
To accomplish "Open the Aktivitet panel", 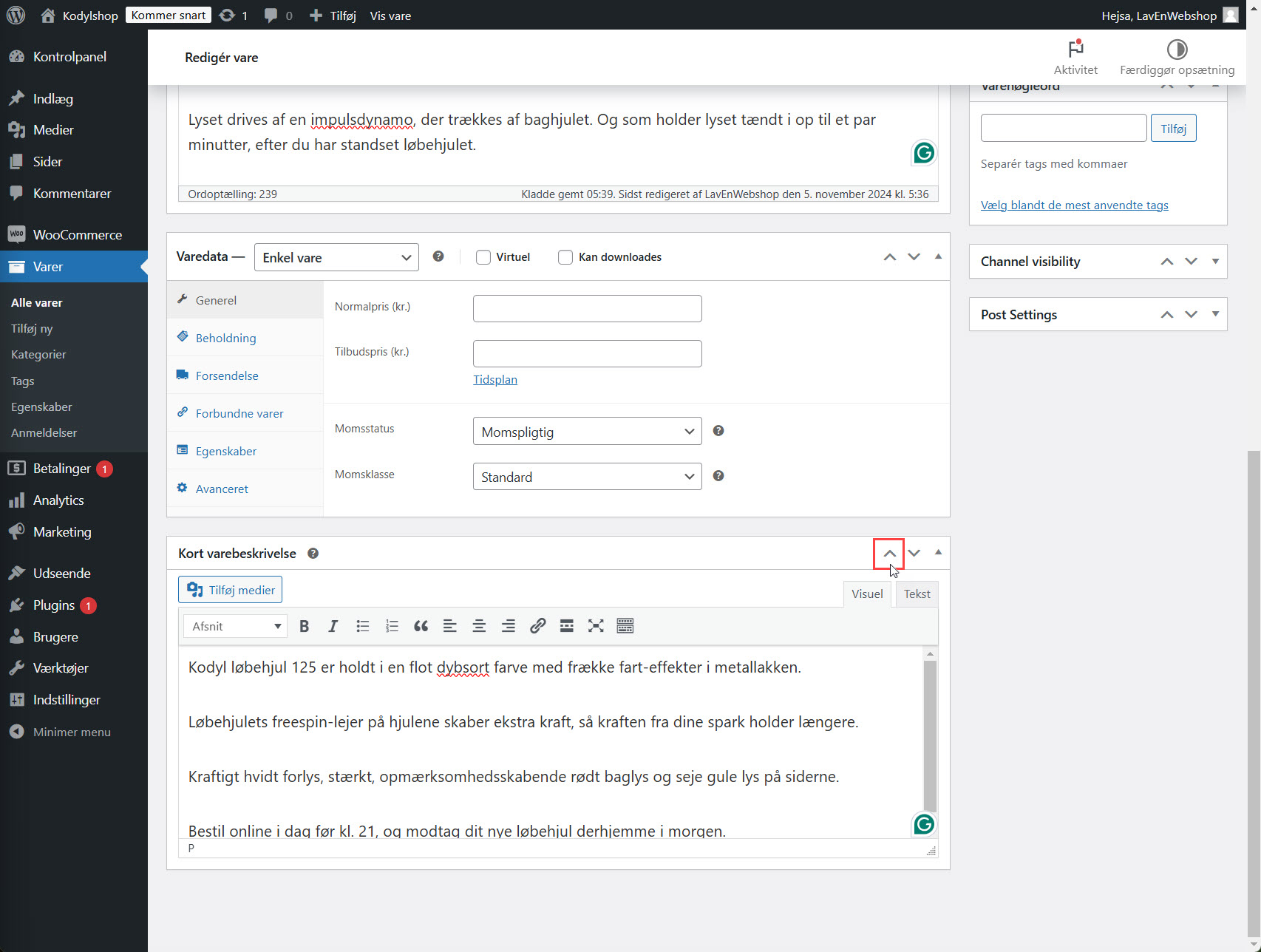I will pos(1075,57).
